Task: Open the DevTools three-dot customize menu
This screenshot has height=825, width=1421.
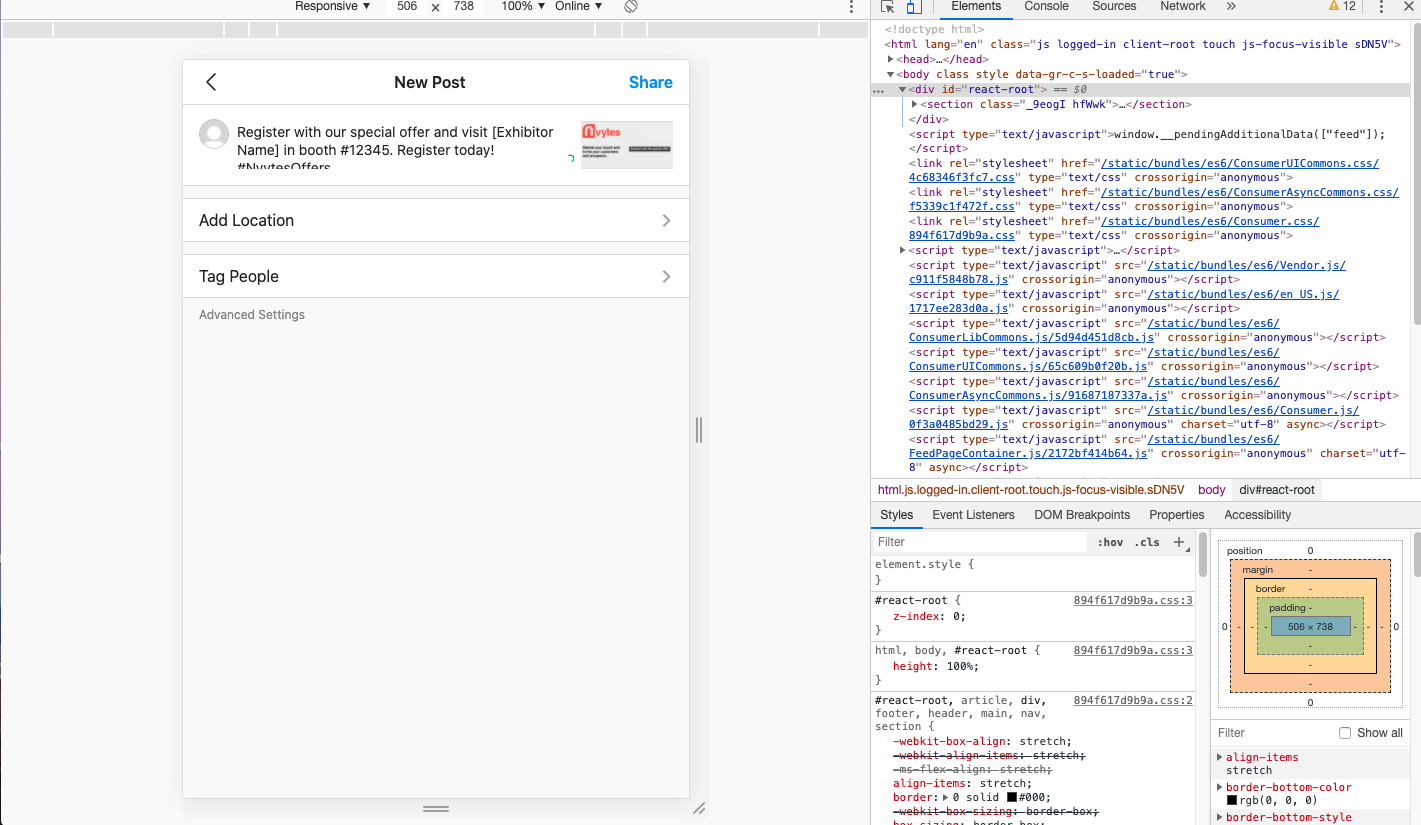Action: [x=1381, y=7]
